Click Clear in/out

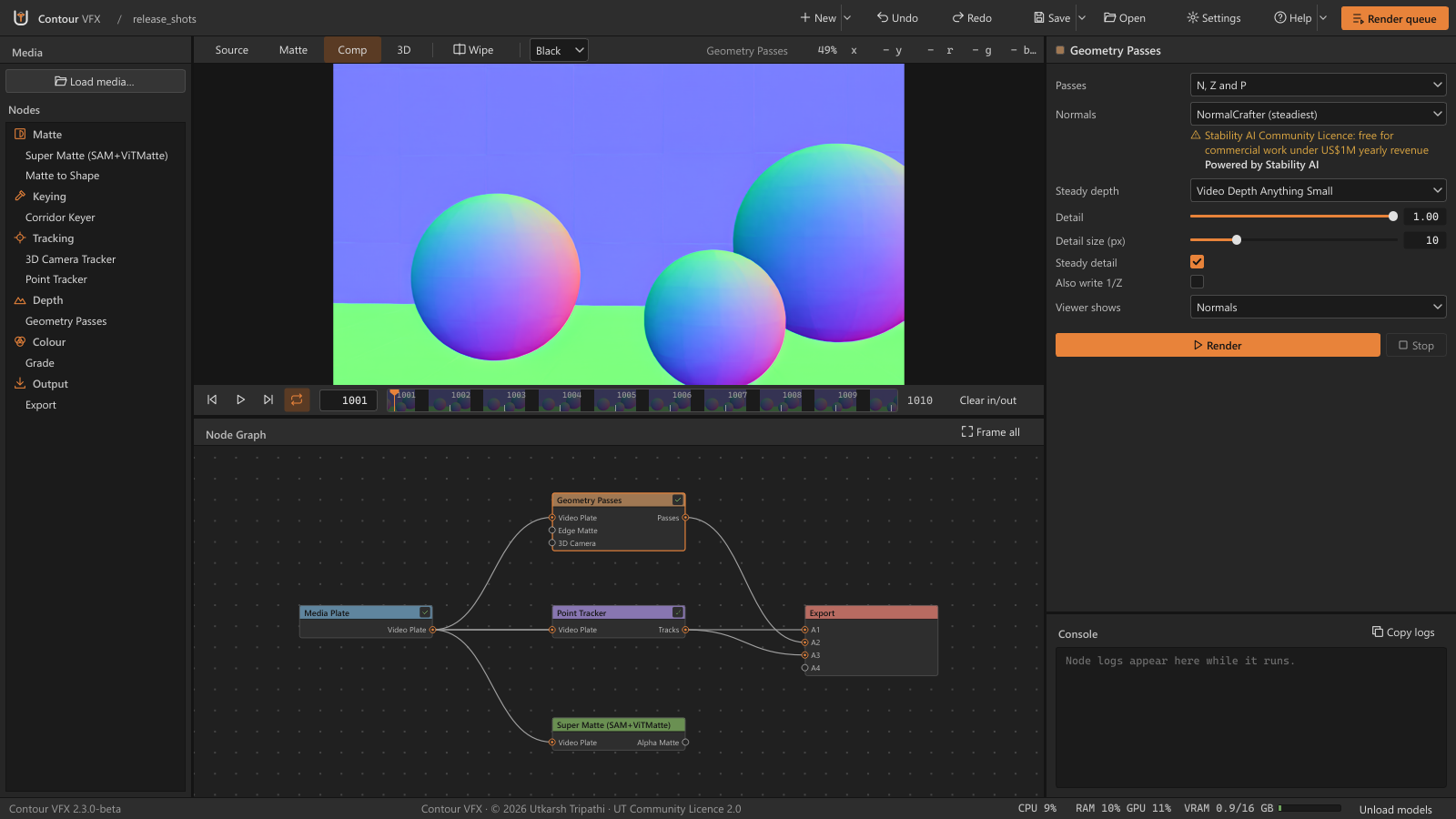988,399
